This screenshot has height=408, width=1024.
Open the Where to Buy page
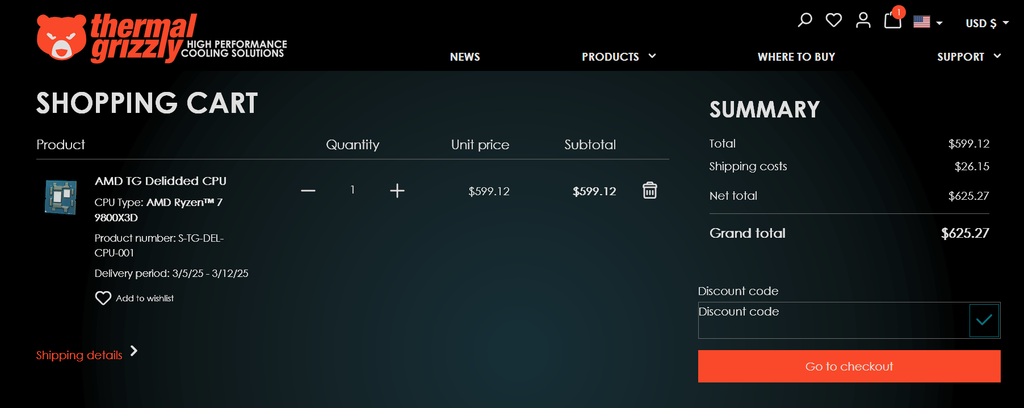tap(796, 57)
